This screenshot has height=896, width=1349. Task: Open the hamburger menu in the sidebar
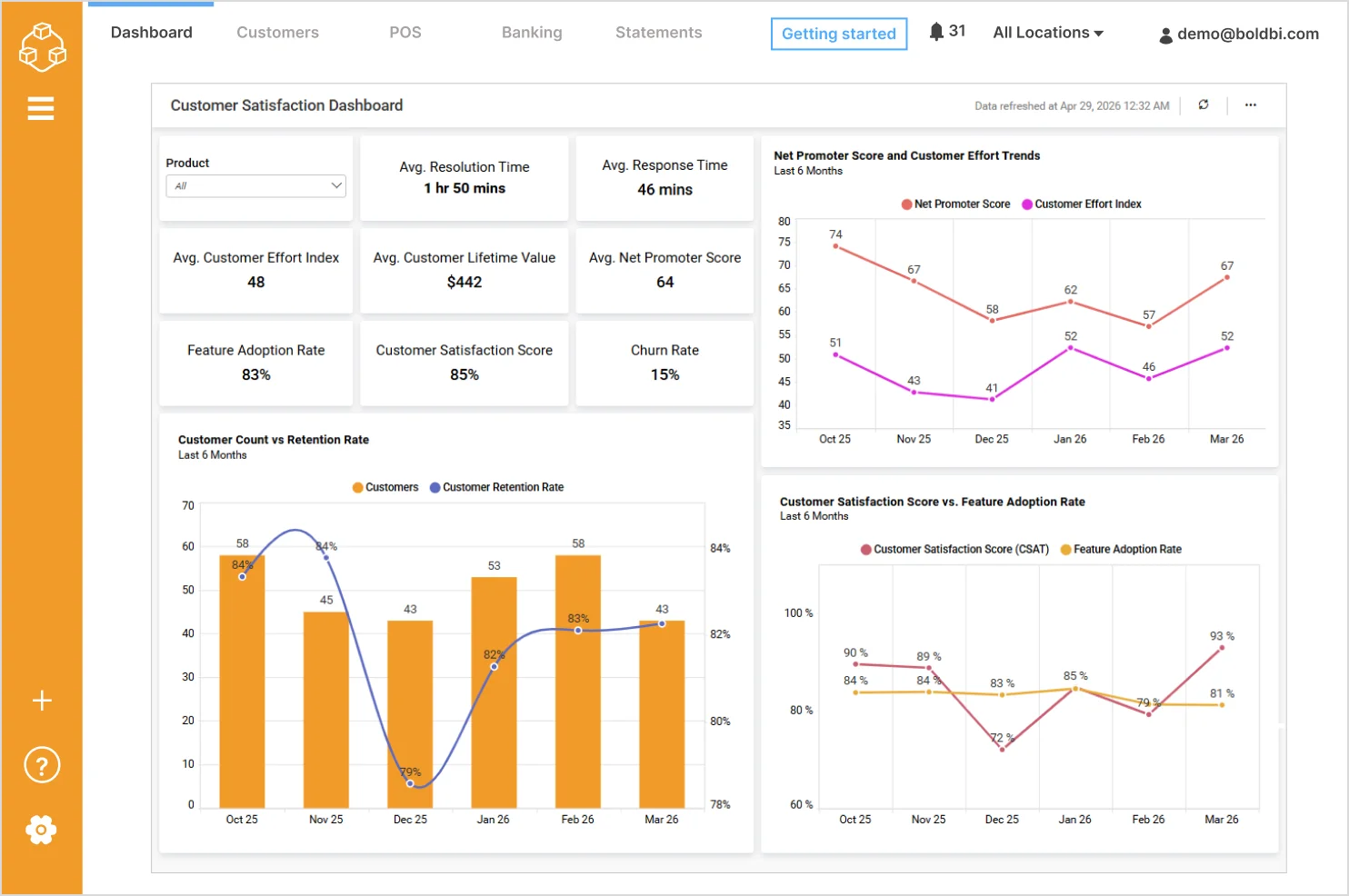(x=41, y=109)
